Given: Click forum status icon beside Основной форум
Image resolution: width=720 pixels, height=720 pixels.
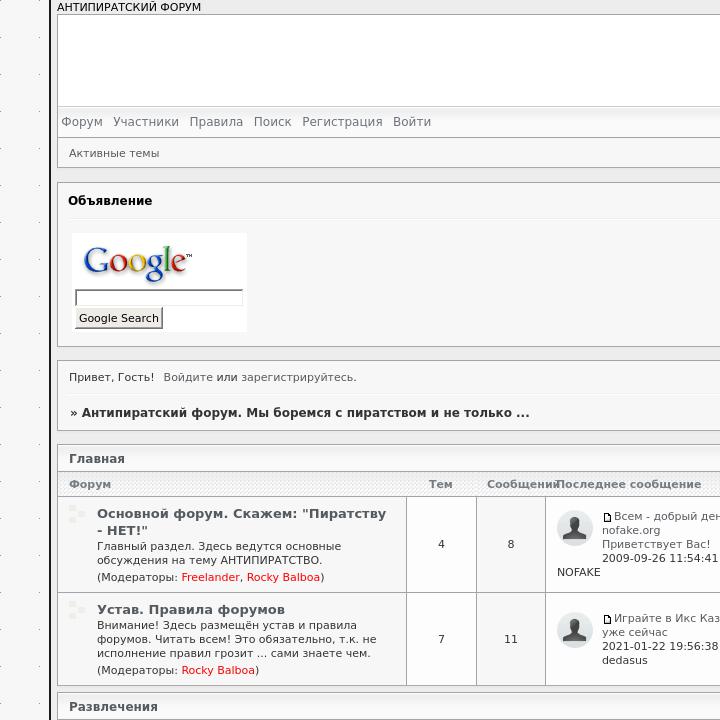Looking at the screenshot, I should [77, 514].
